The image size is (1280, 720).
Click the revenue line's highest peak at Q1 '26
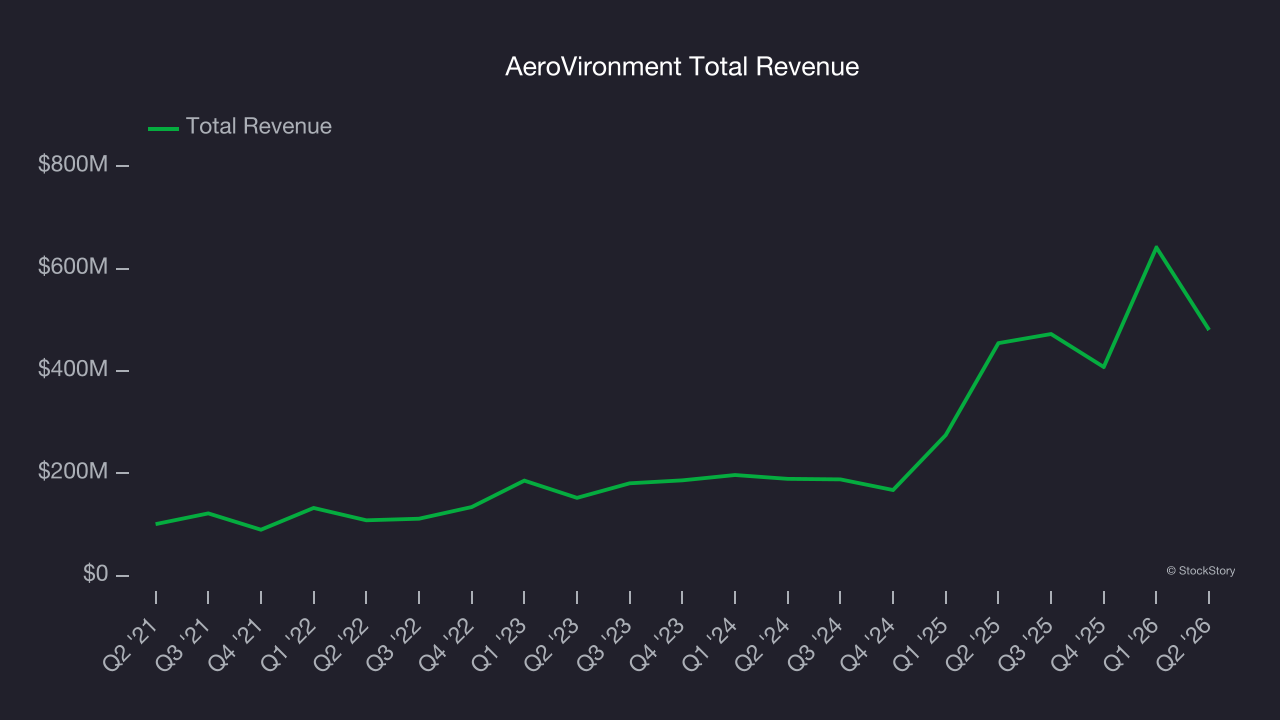click(1156, 247)
